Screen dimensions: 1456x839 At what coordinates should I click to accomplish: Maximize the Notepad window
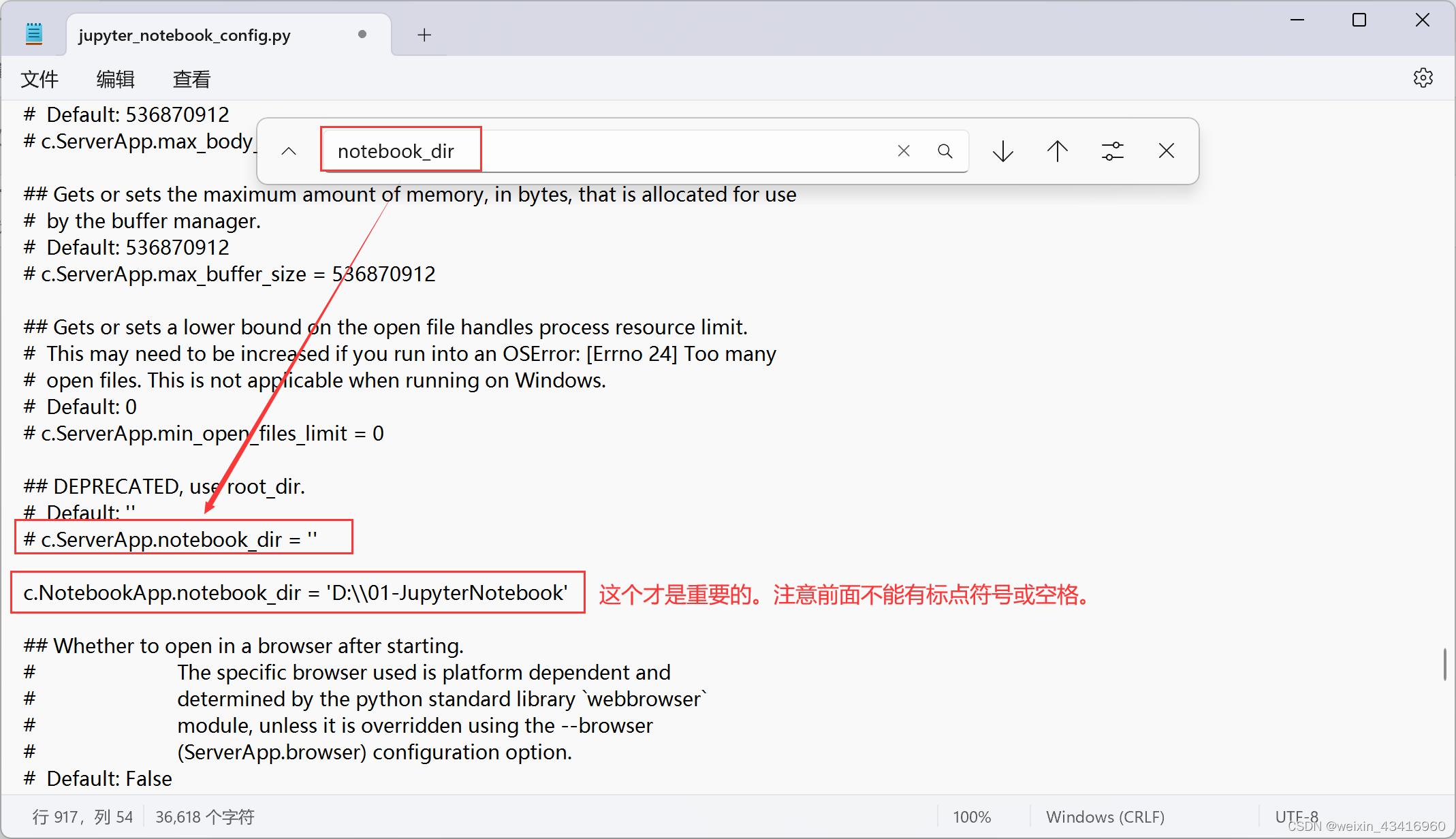[1359, 20]
